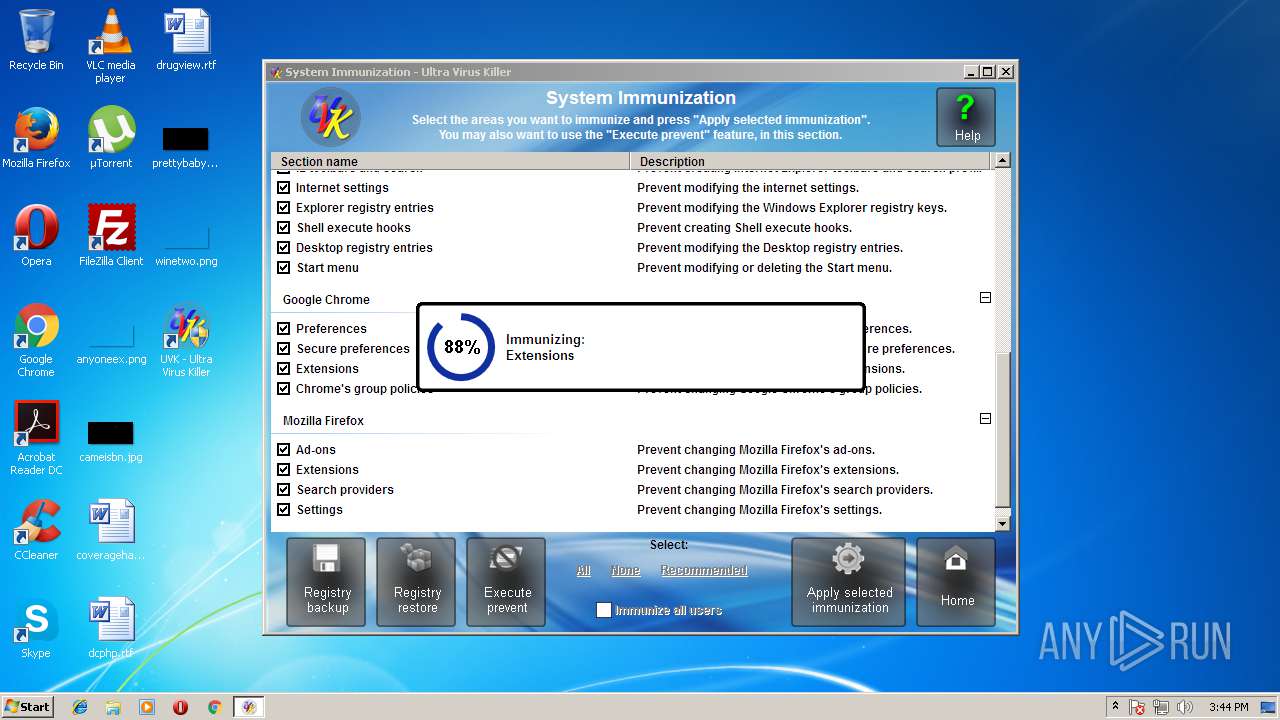This screenshot has width=1280, height=720.
Task: Click the list scroll down arrow
Action: tap(1003, 523)
